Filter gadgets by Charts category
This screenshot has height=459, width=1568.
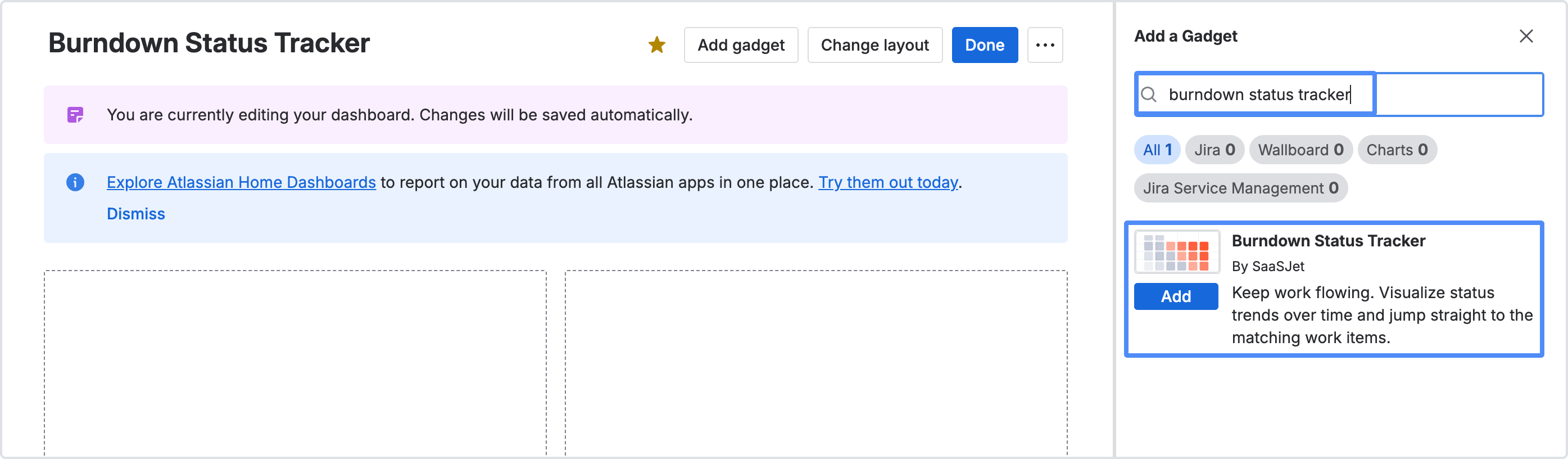(1397, 150)
